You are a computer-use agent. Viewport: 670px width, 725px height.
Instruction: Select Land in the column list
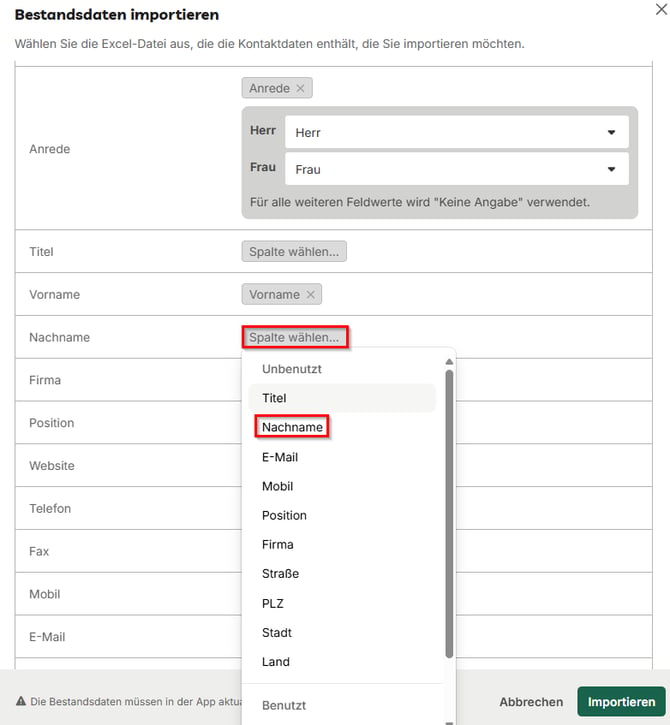[x=342, y=661]
